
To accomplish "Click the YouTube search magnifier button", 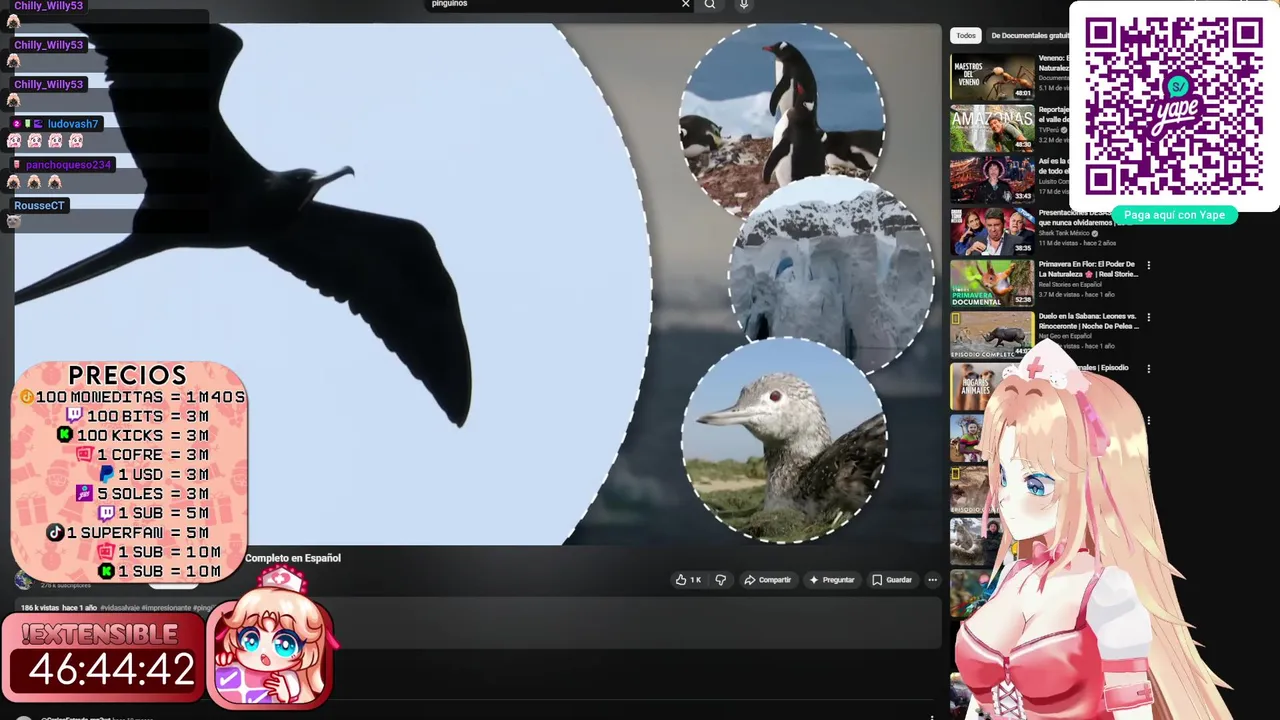I will pyautogui.click(x=710, y=4).
